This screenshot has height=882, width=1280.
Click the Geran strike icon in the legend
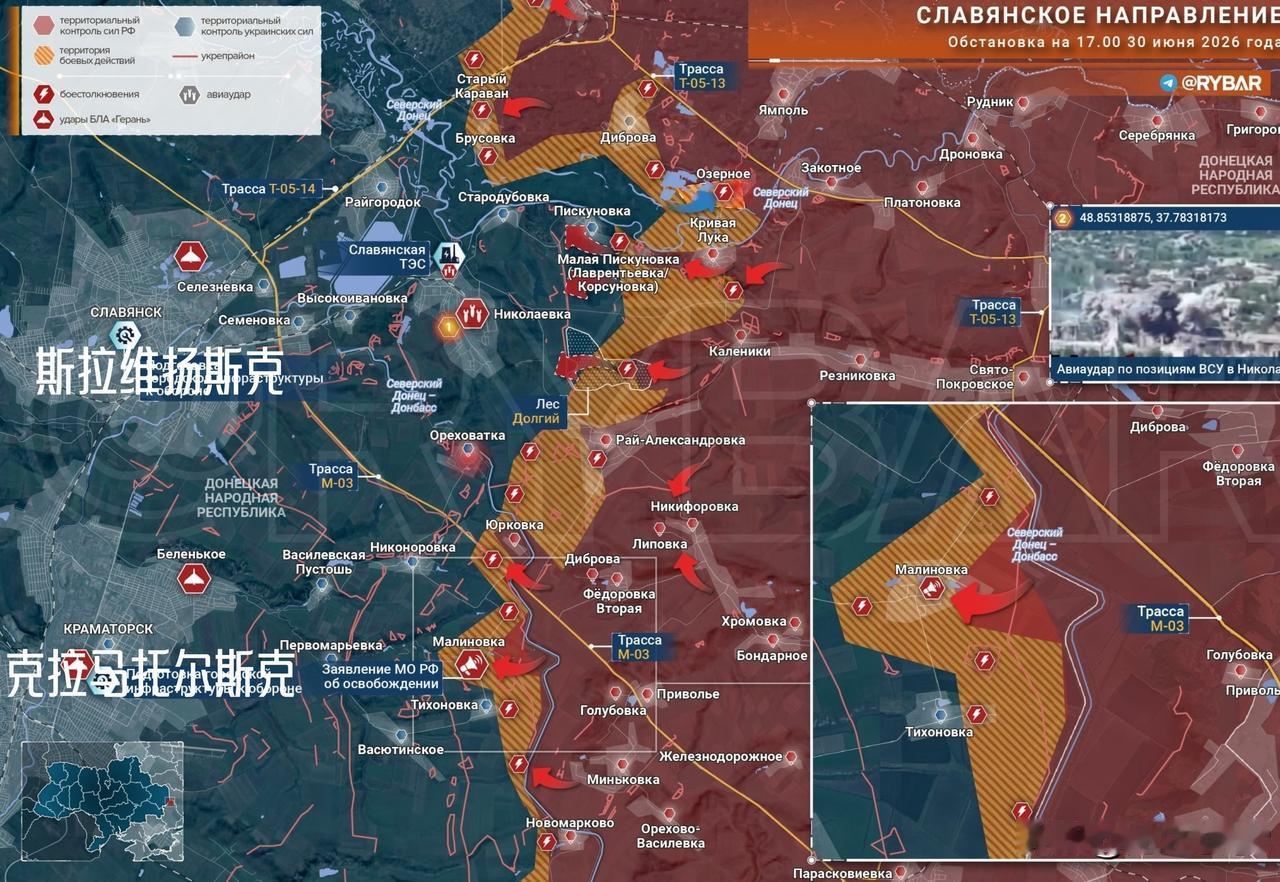44,120
